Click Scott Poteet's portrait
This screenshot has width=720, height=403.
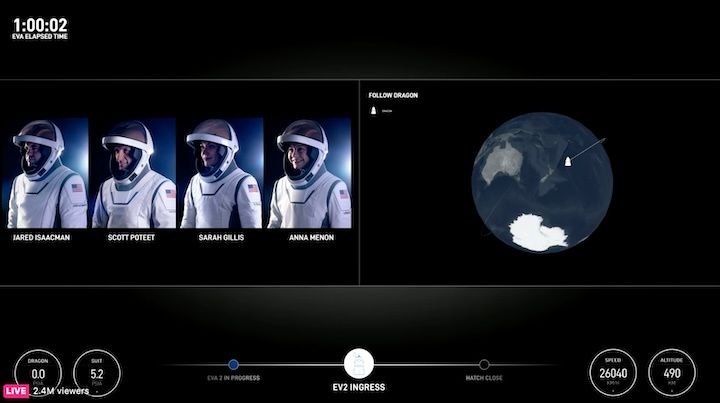(x=133, y=173)
